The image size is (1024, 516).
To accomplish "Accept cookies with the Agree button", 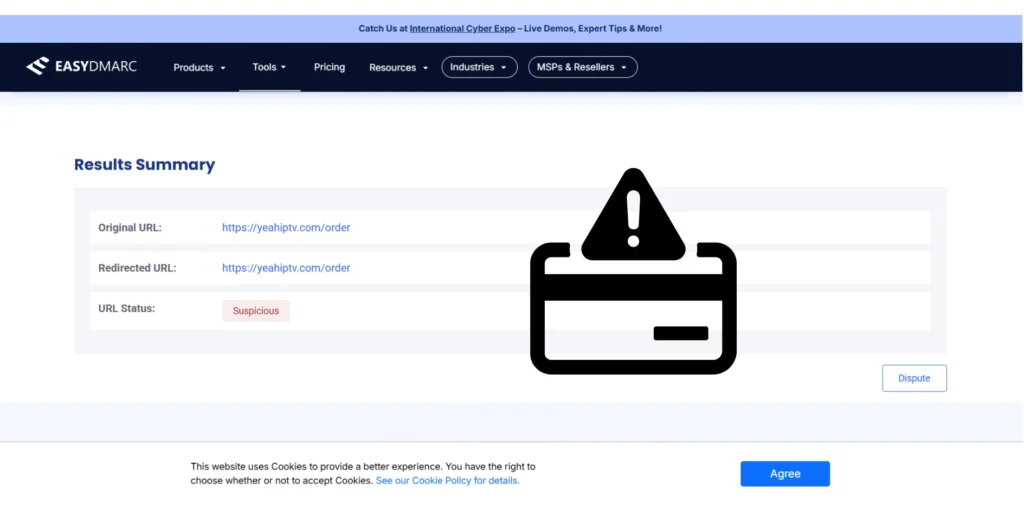I will [785, 474].
